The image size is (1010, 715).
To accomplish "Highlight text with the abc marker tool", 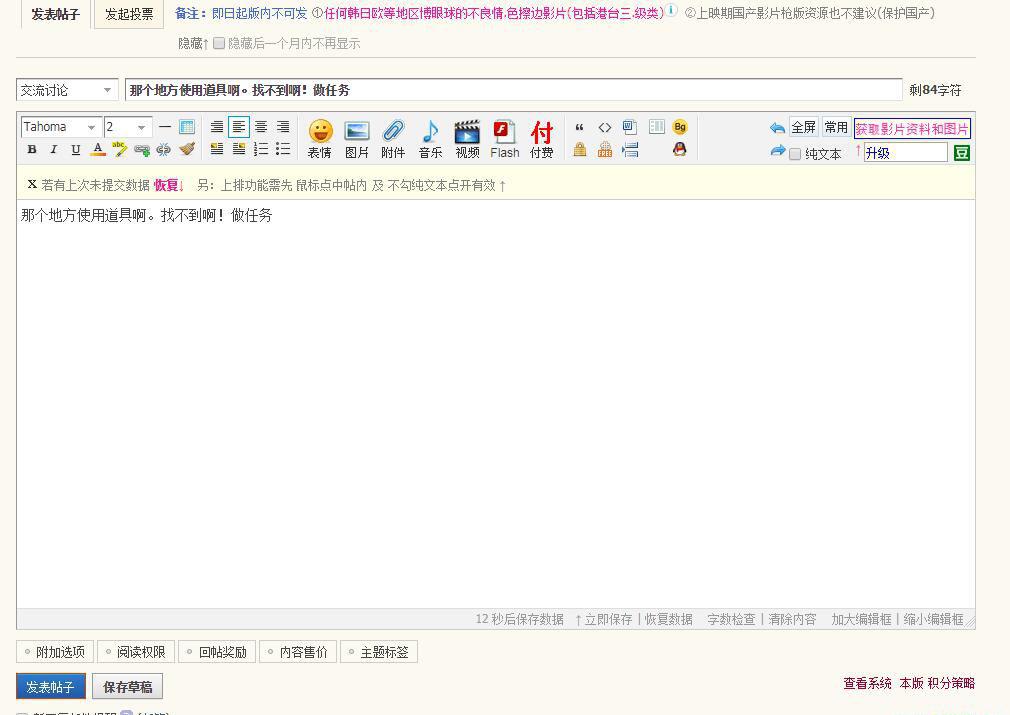I will point(120,149).
